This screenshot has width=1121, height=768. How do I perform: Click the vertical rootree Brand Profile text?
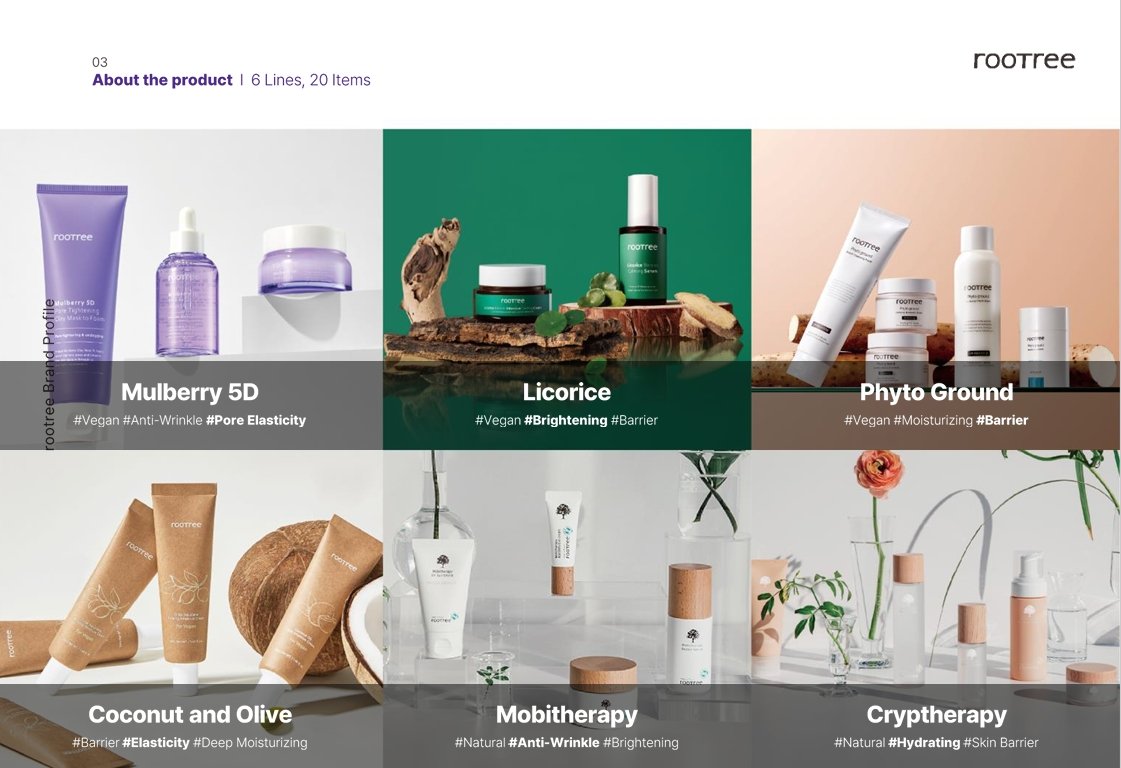click(49, 375)
